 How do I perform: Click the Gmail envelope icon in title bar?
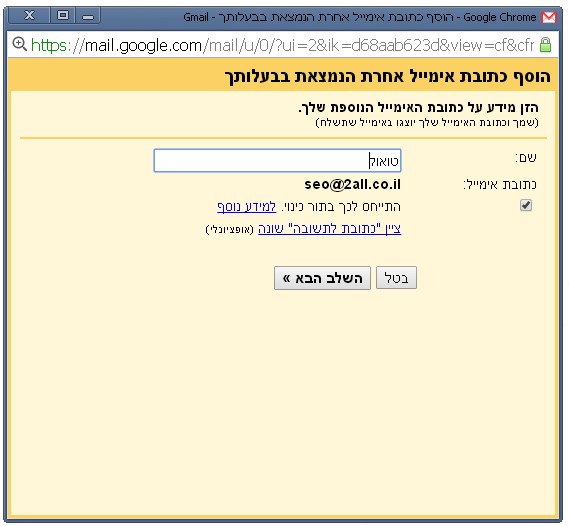coord(549,17)
